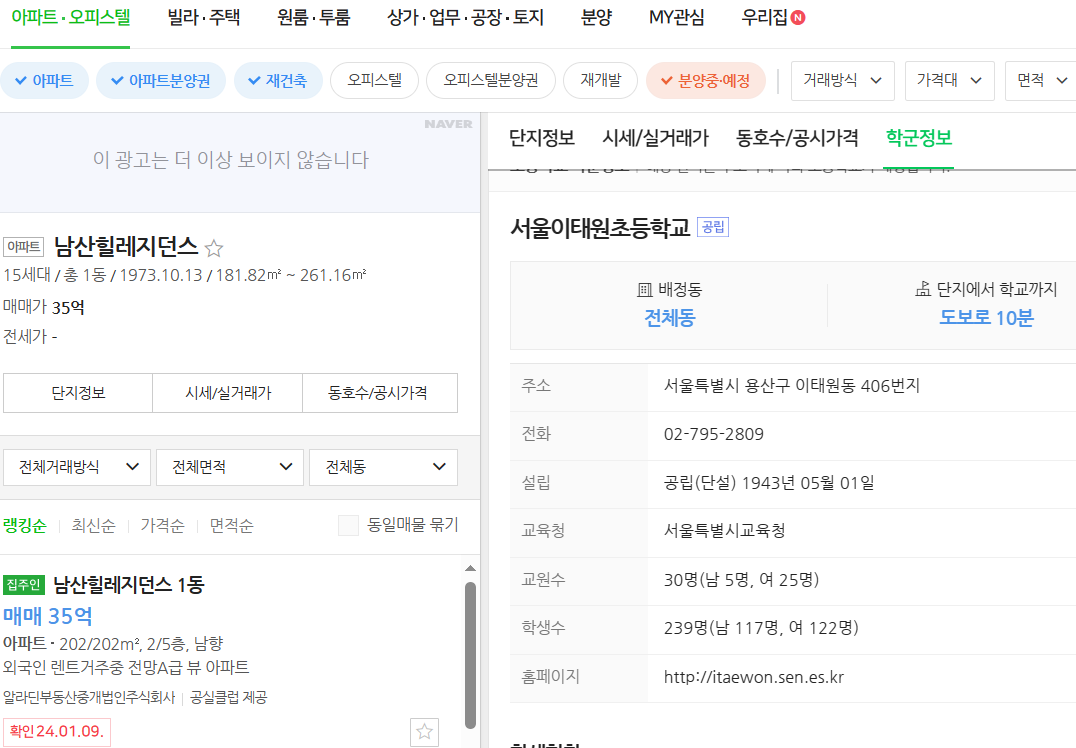Click 공립(단설) 1943년 05월 01일 value

point(769,483)
